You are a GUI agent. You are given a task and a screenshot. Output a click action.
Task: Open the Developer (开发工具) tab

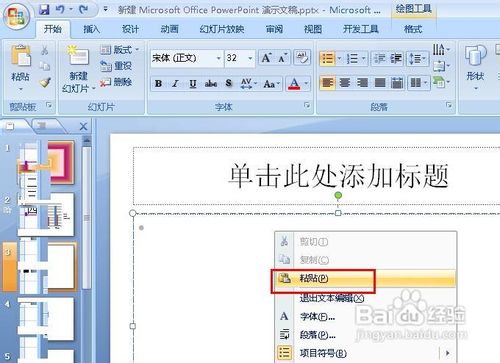tap(361, 29)
